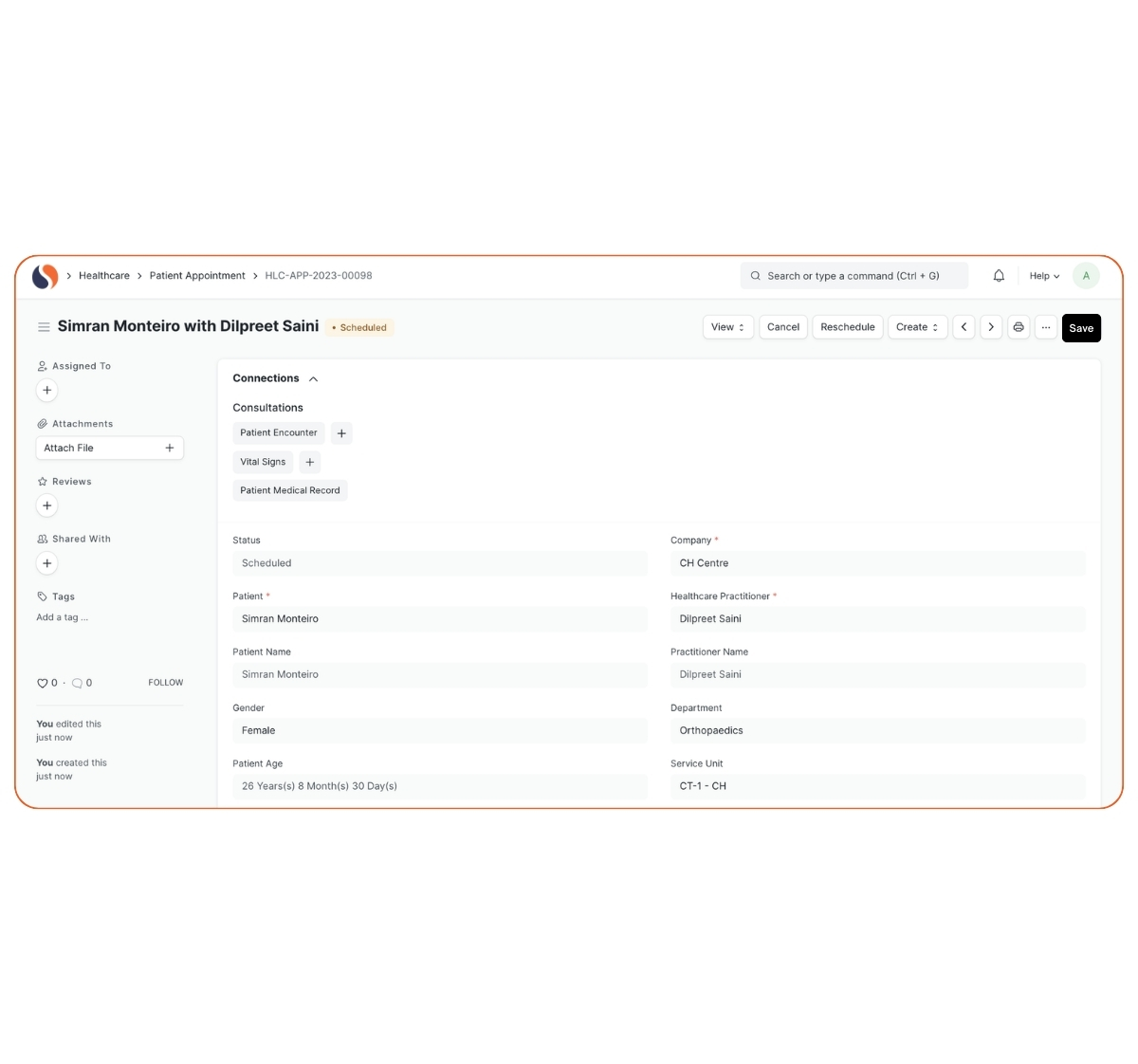Open the View dropdown
This screenshot has width=1138, height=1064.
(x=727, y=327)
